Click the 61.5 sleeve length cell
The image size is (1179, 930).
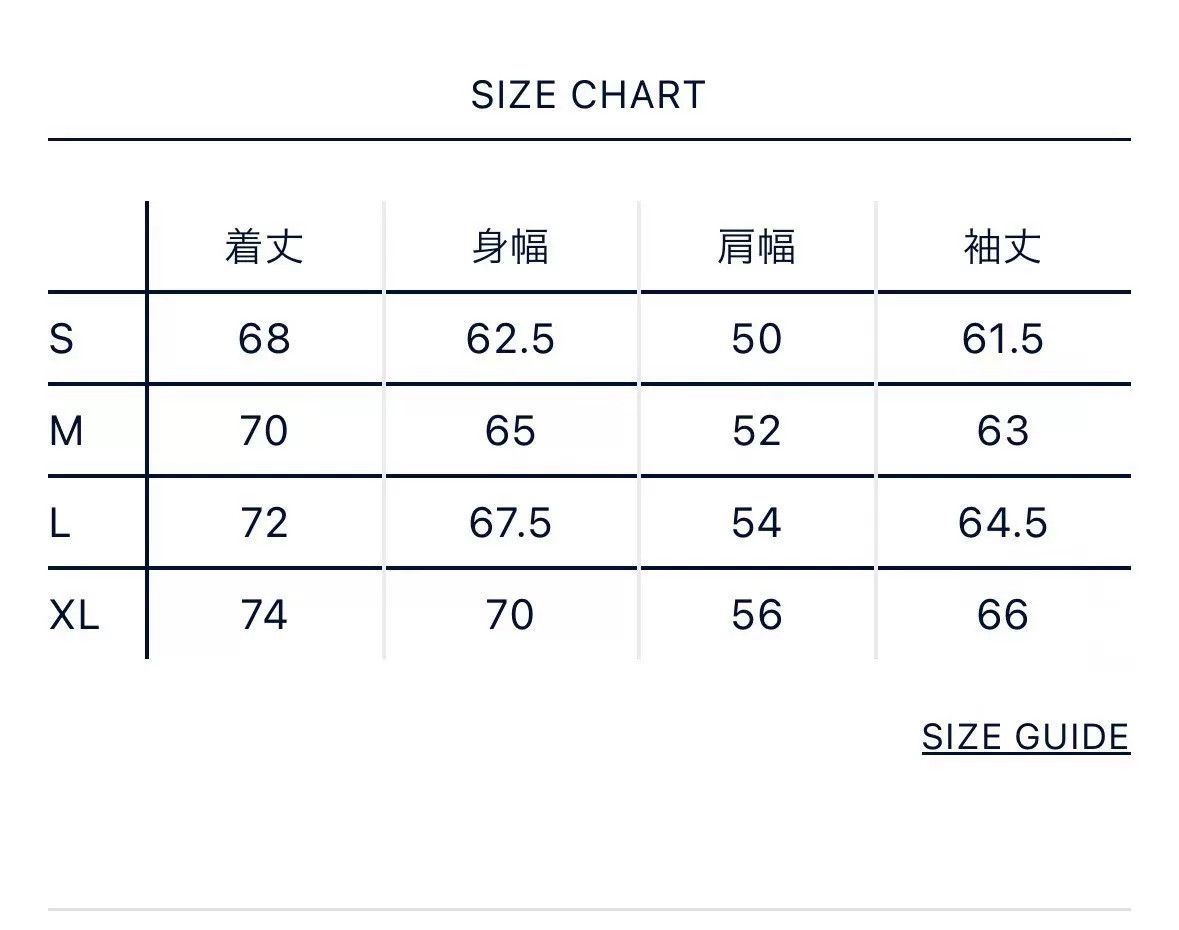[x=1003, y=339]
